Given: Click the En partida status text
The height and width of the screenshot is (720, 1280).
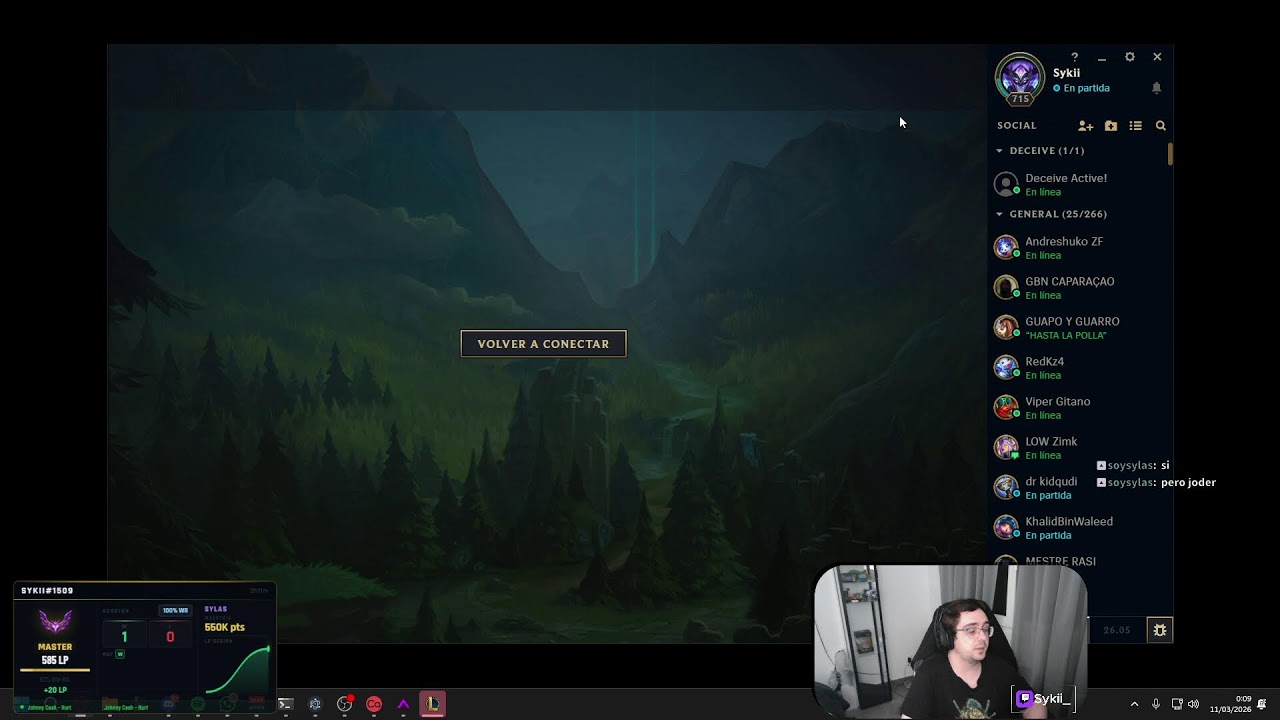Looking at the screenshot, I should 1086,88.
